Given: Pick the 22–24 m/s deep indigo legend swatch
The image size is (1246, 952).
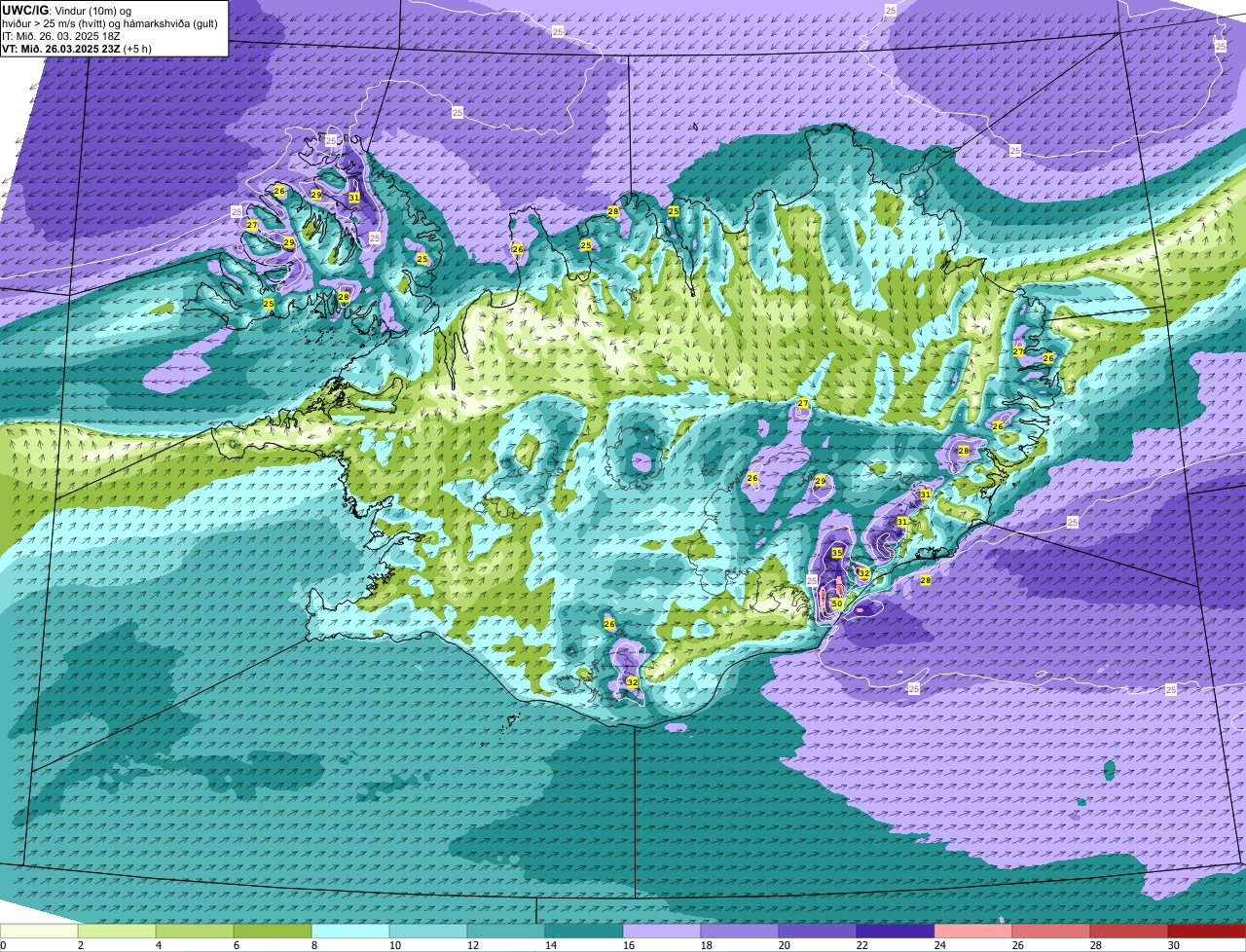Looking at the screenshot, I should [x=896, y=931].
